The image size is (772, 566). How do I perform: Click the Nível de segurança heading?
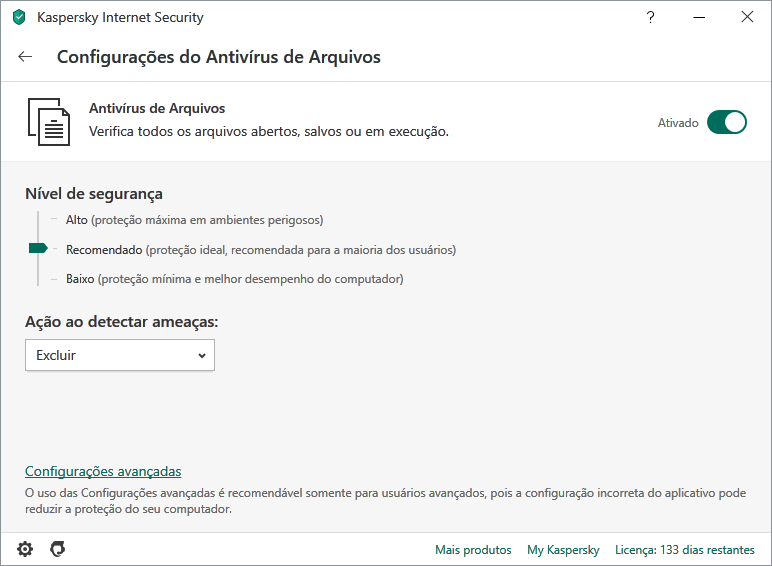point(94,194)
